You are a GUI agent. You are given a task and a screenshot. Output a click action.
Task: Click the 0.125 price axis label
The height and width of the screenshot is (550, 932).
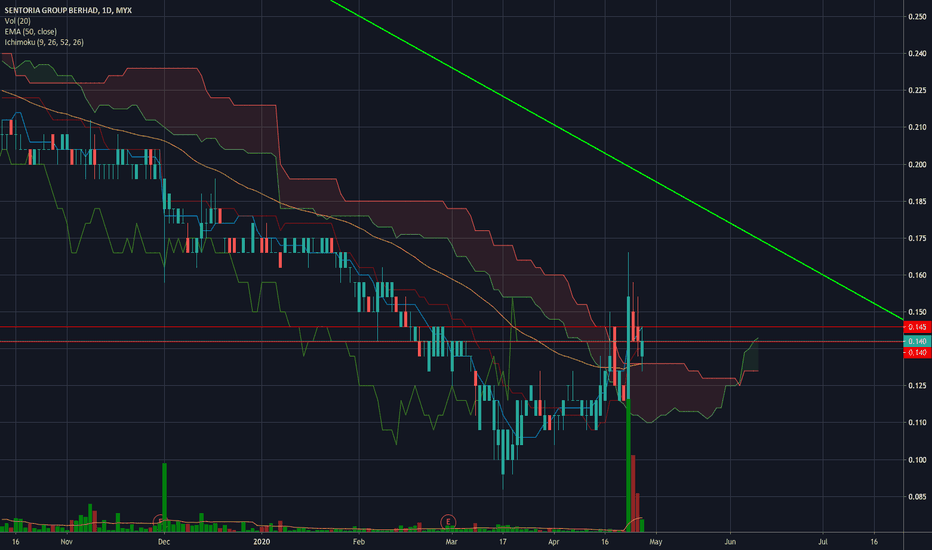tap(917, 386)
